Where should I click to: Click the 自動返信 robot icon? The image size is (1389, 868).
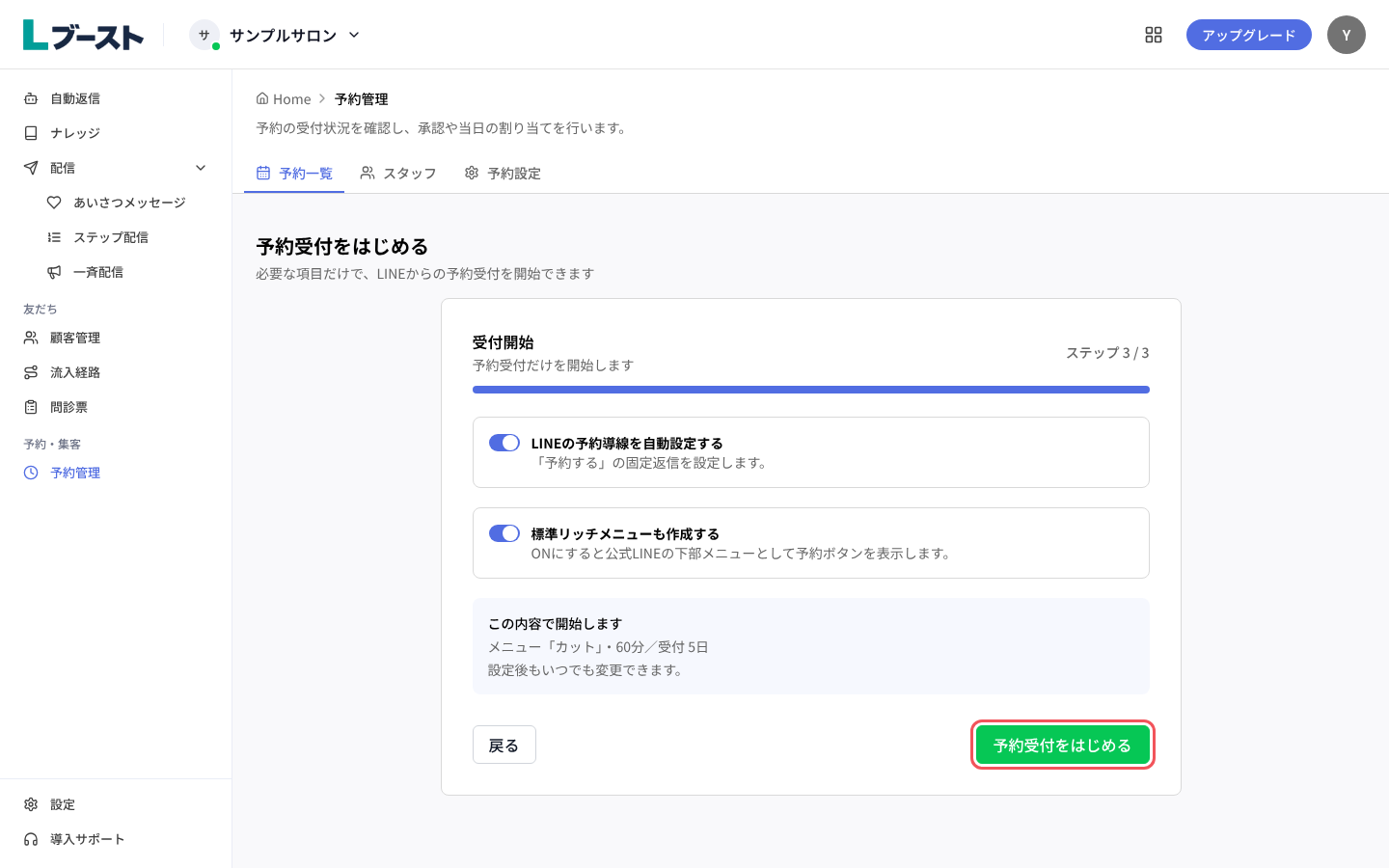(x=31, y=98)
